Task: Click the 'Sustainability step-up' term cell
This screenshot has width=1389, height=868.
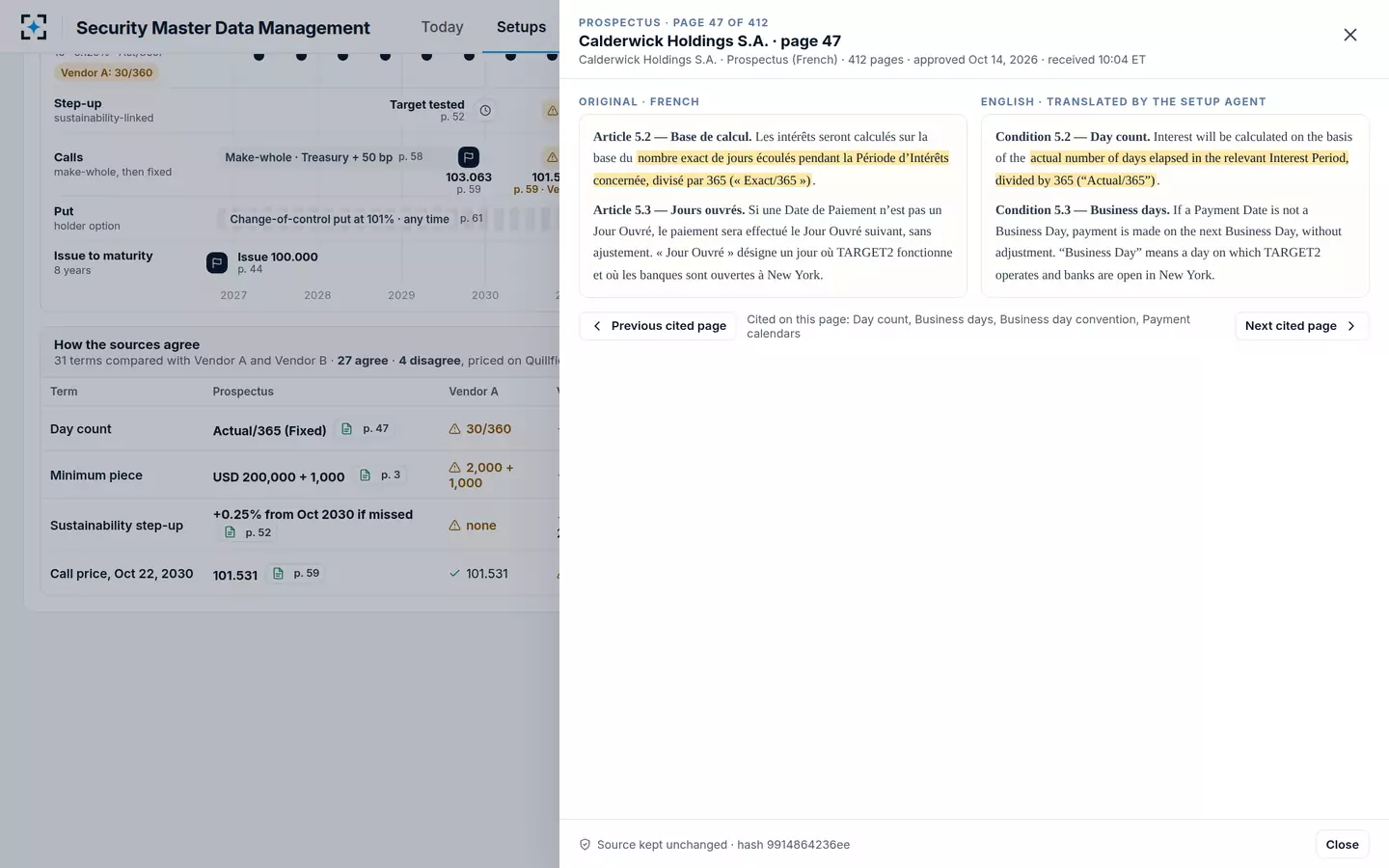Action: pos(117,526)
